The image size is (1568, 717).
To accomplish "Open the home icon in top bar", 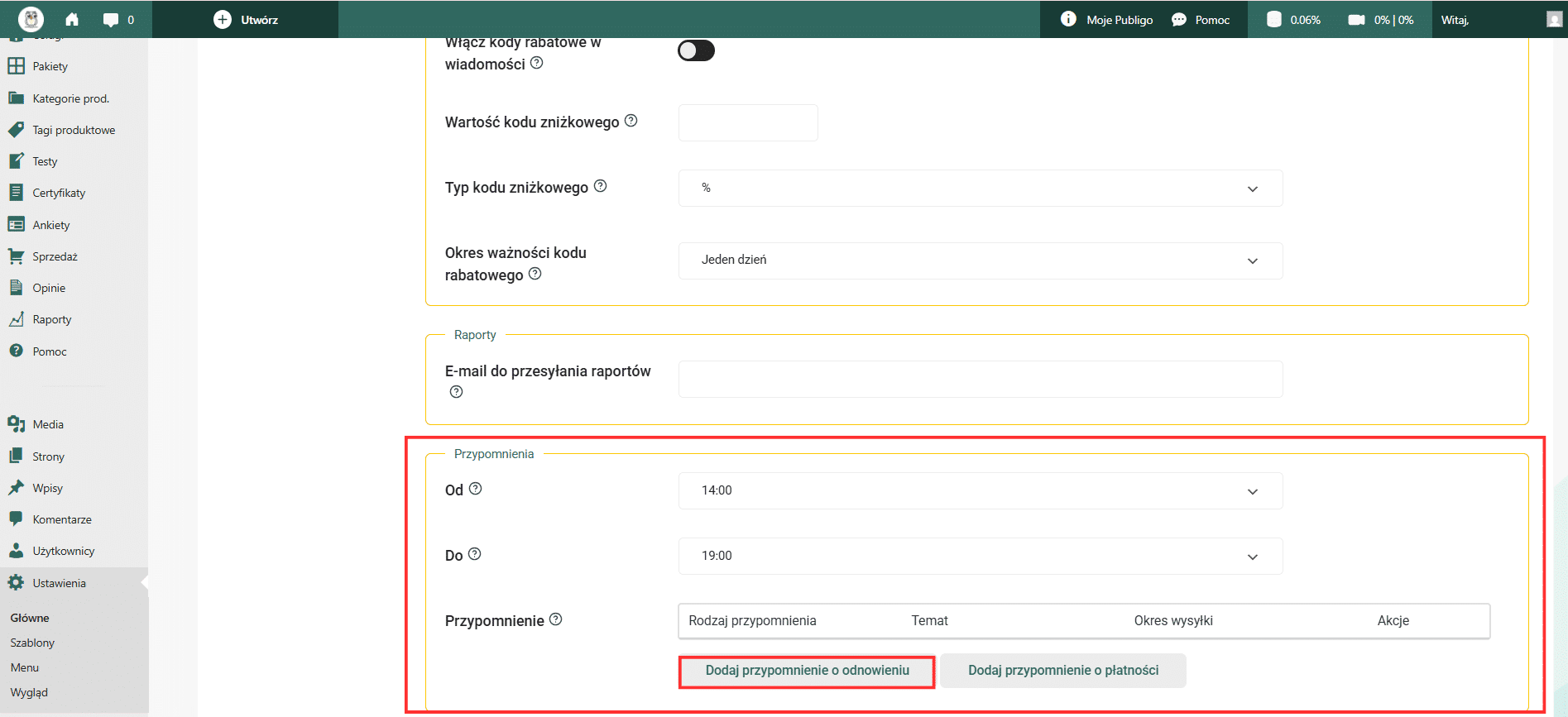I will pyautogui.click(x=72, y=20).
